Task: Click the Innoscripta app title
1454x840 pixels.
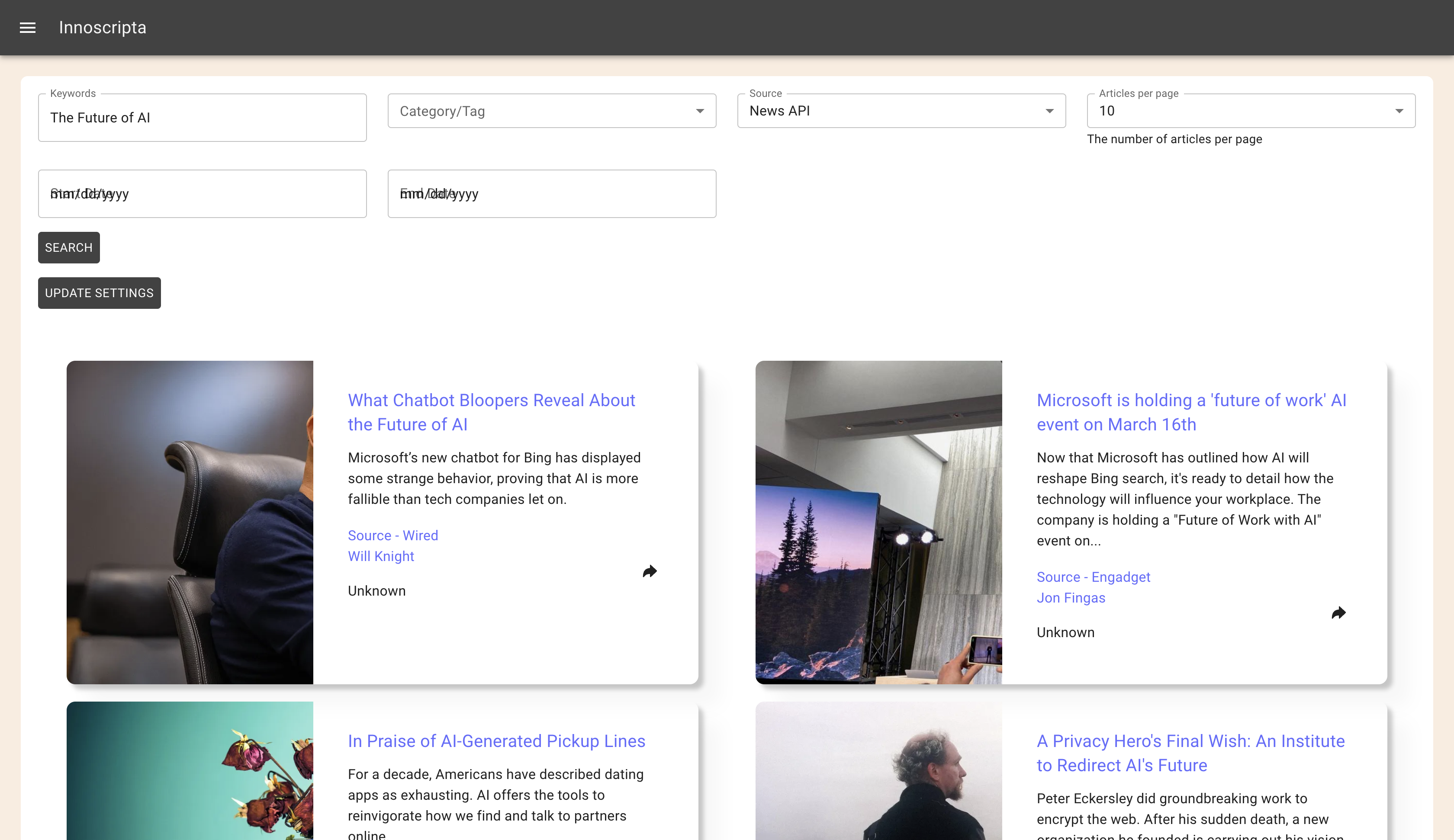Action: tap(103, 28)
